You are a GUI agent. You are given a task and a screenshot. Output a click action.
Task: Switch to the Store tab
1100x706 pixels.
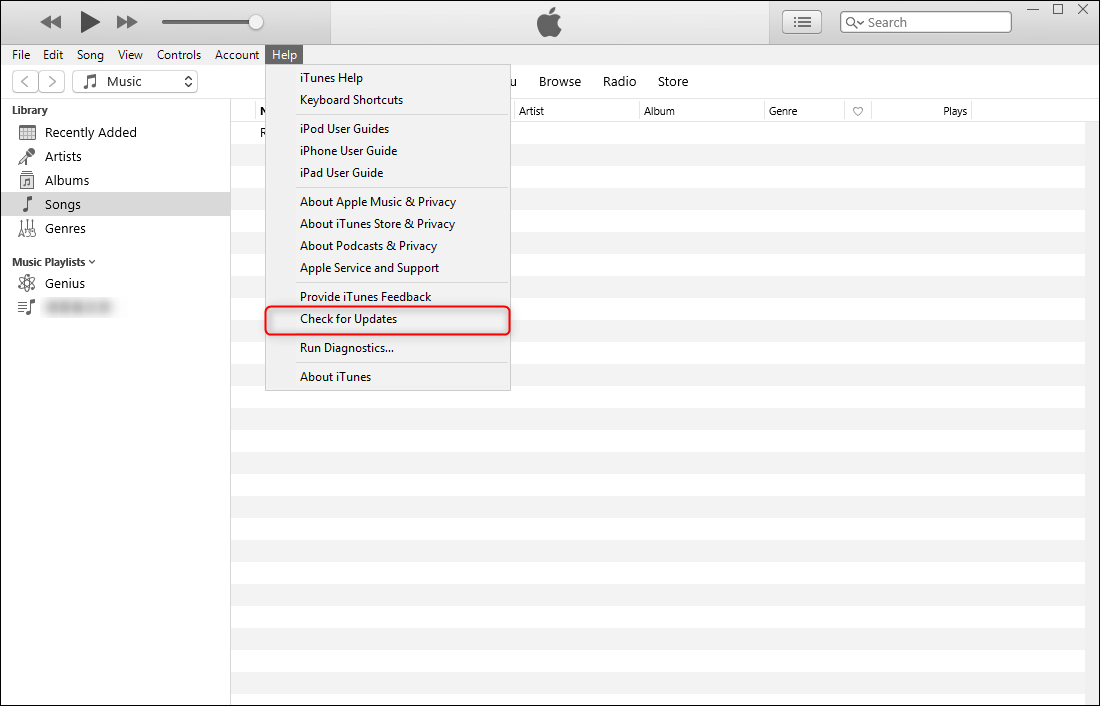(673, 81)
